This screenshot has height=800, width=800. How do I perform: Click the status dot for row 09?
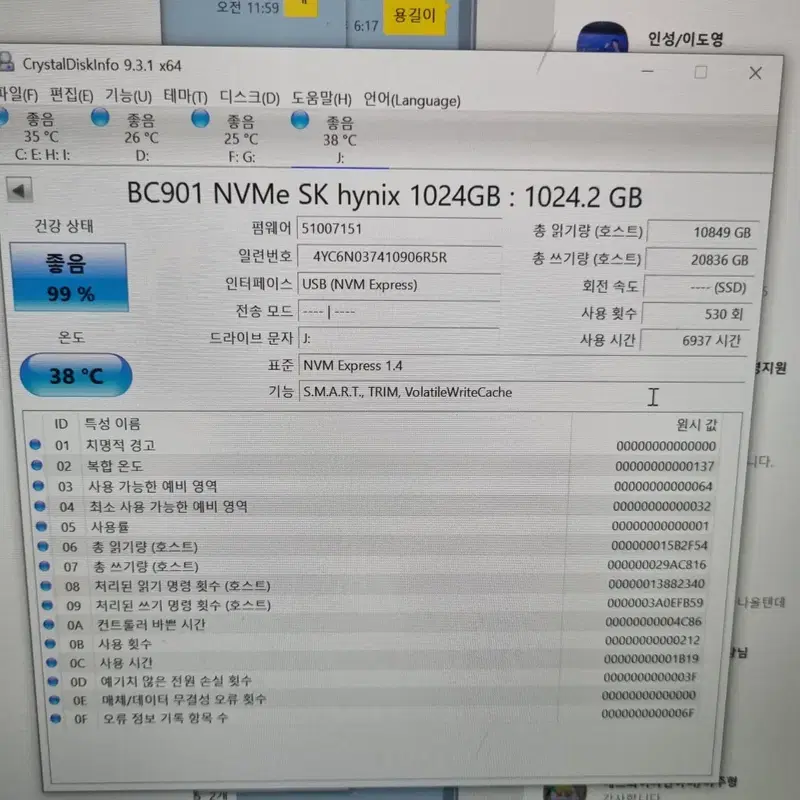coord(47,605)
